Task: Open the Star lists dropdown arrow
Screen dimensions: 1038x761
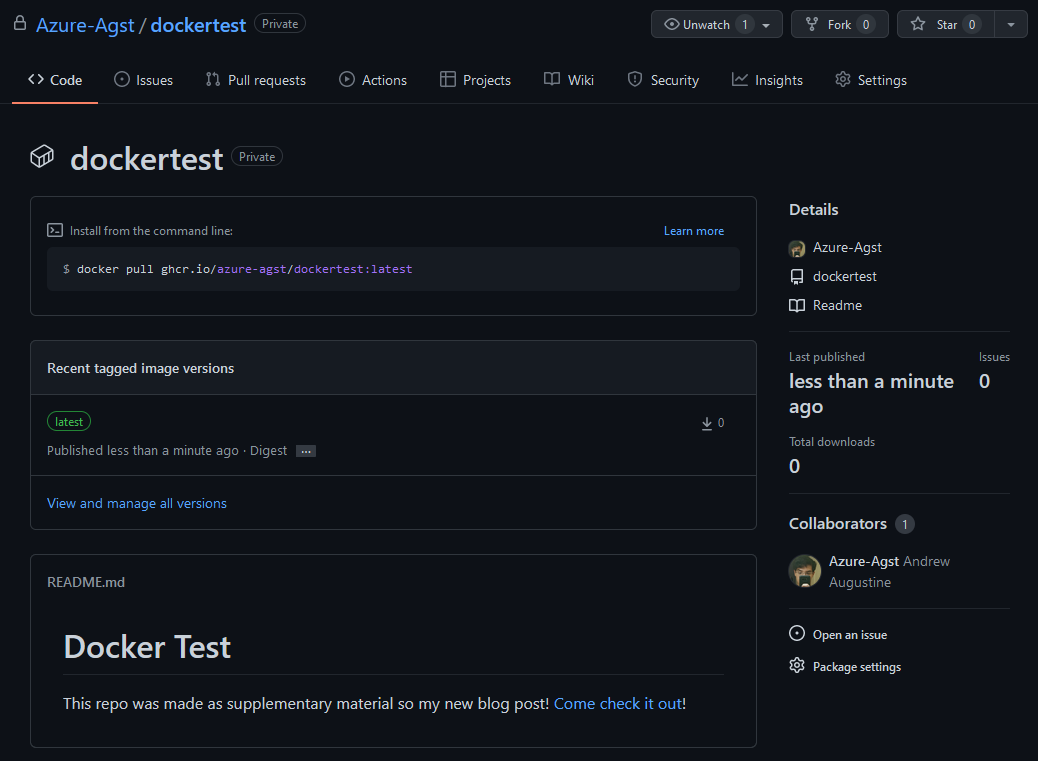Action: coord(1011,24)
